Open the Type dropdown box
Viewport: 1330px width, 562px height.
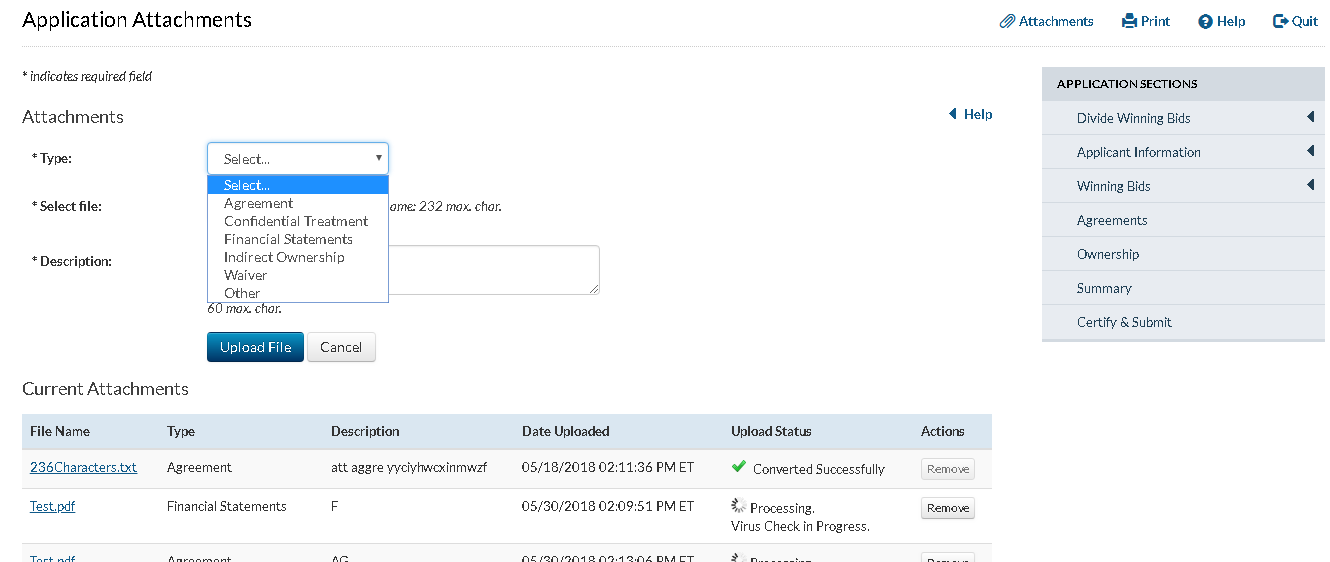(297, 159)
